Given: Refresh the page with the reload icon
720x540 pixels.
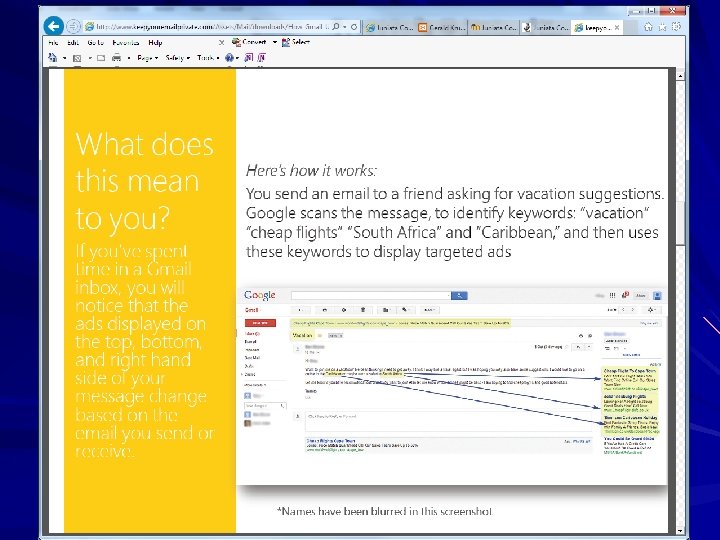Looking at the screenshot, I should coord(354,27).
